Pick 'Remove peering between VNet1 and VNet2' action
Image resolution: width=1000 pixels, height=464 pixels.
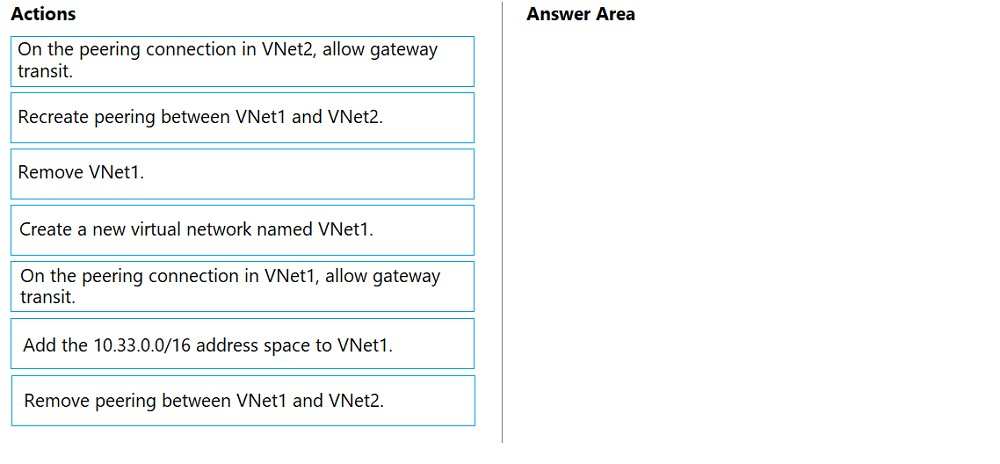pyautogui.click(x=242, y=400)
